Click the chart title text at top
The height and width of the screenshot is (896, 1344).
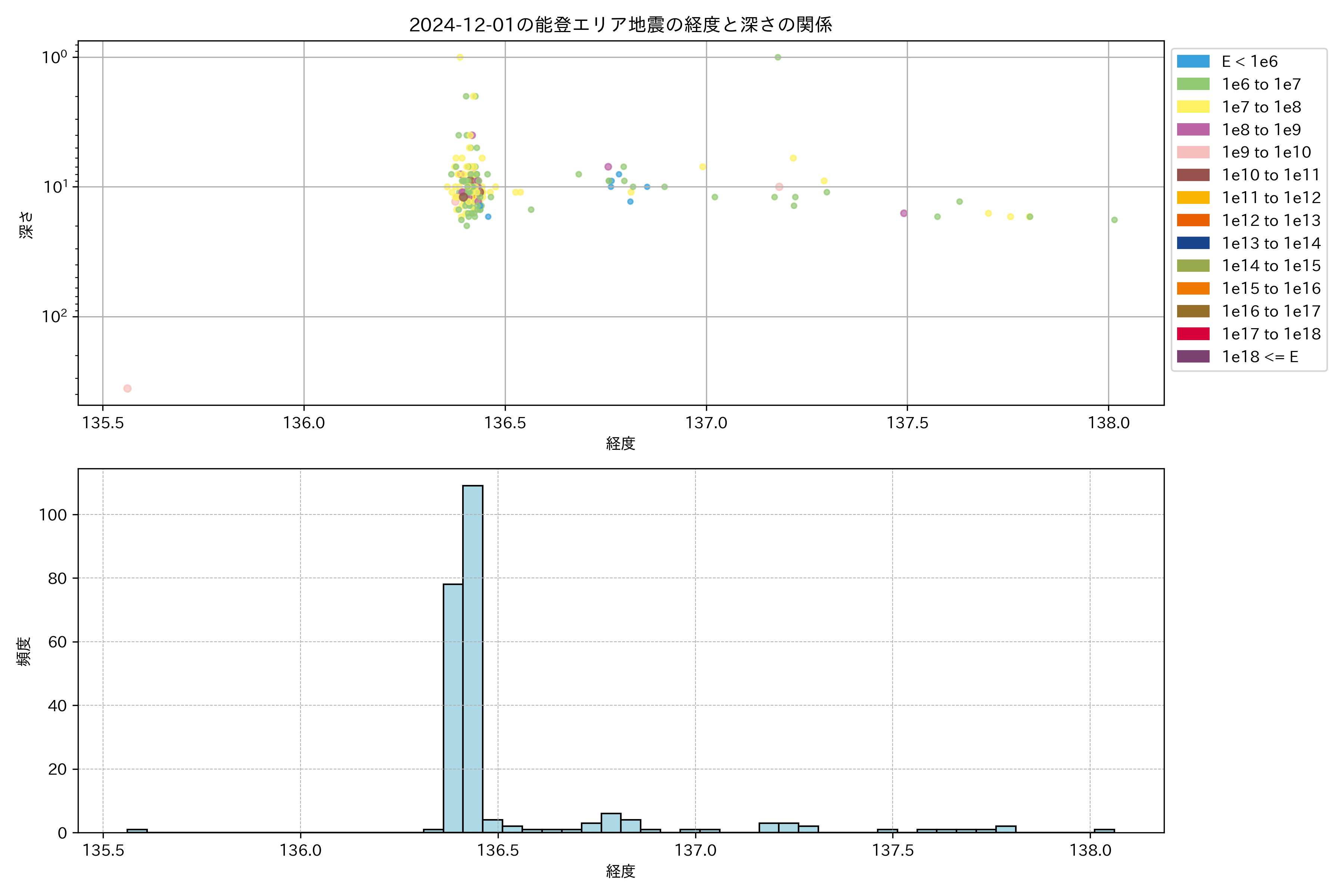620,25
